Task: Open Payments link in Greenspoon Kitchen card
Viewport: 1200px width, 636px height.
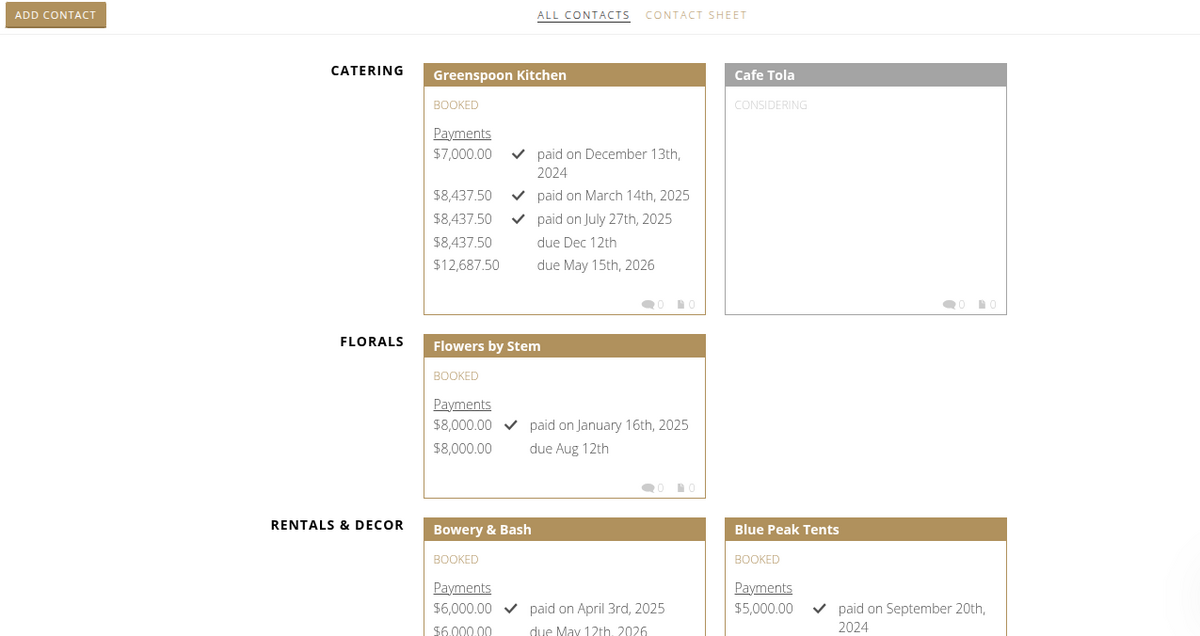Action: click(x=462, y=133)
